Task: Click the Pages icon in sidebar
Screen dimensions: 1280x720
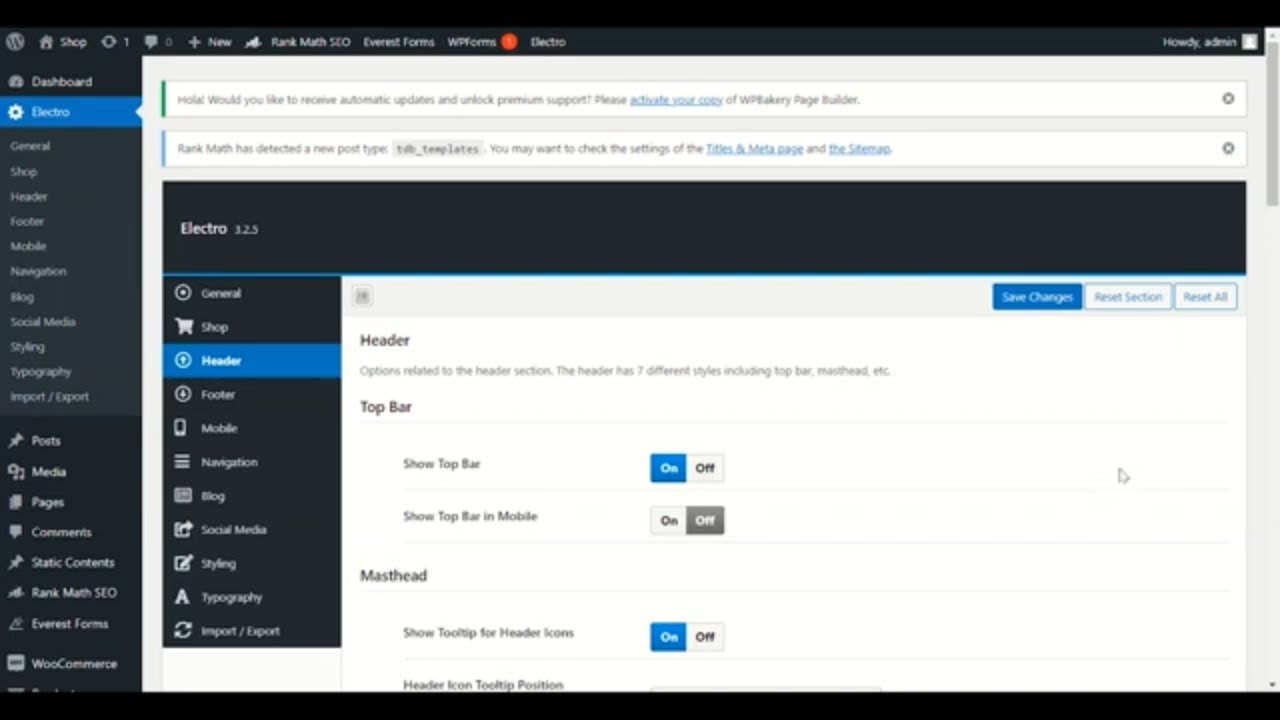Action: (15, 502)
